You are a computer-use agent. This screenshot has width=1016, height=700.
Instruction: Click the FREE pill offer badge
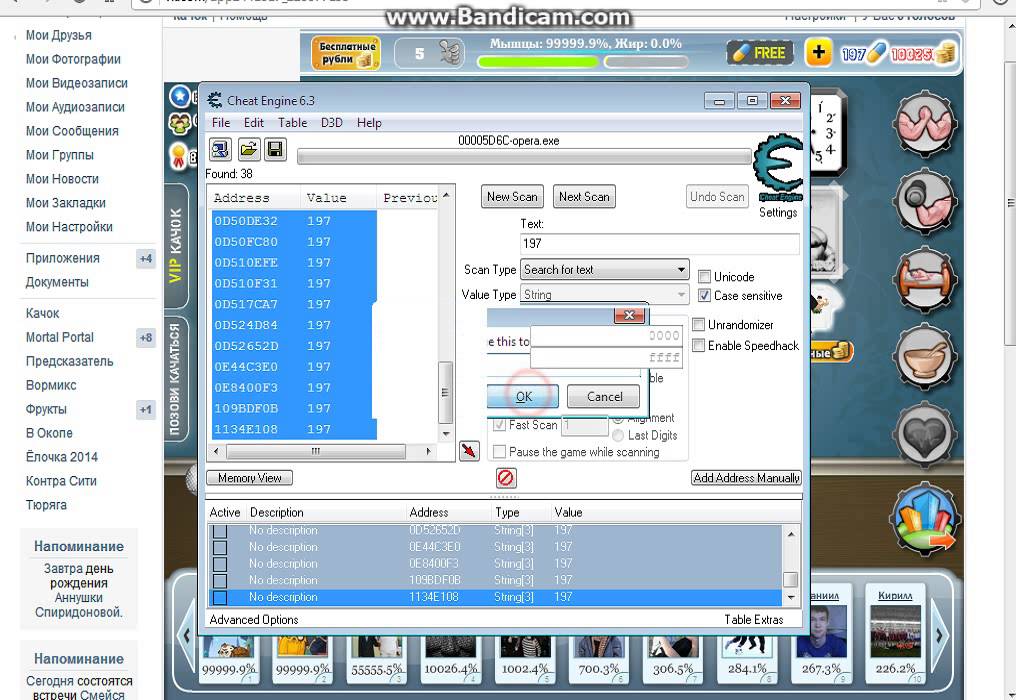761,53
